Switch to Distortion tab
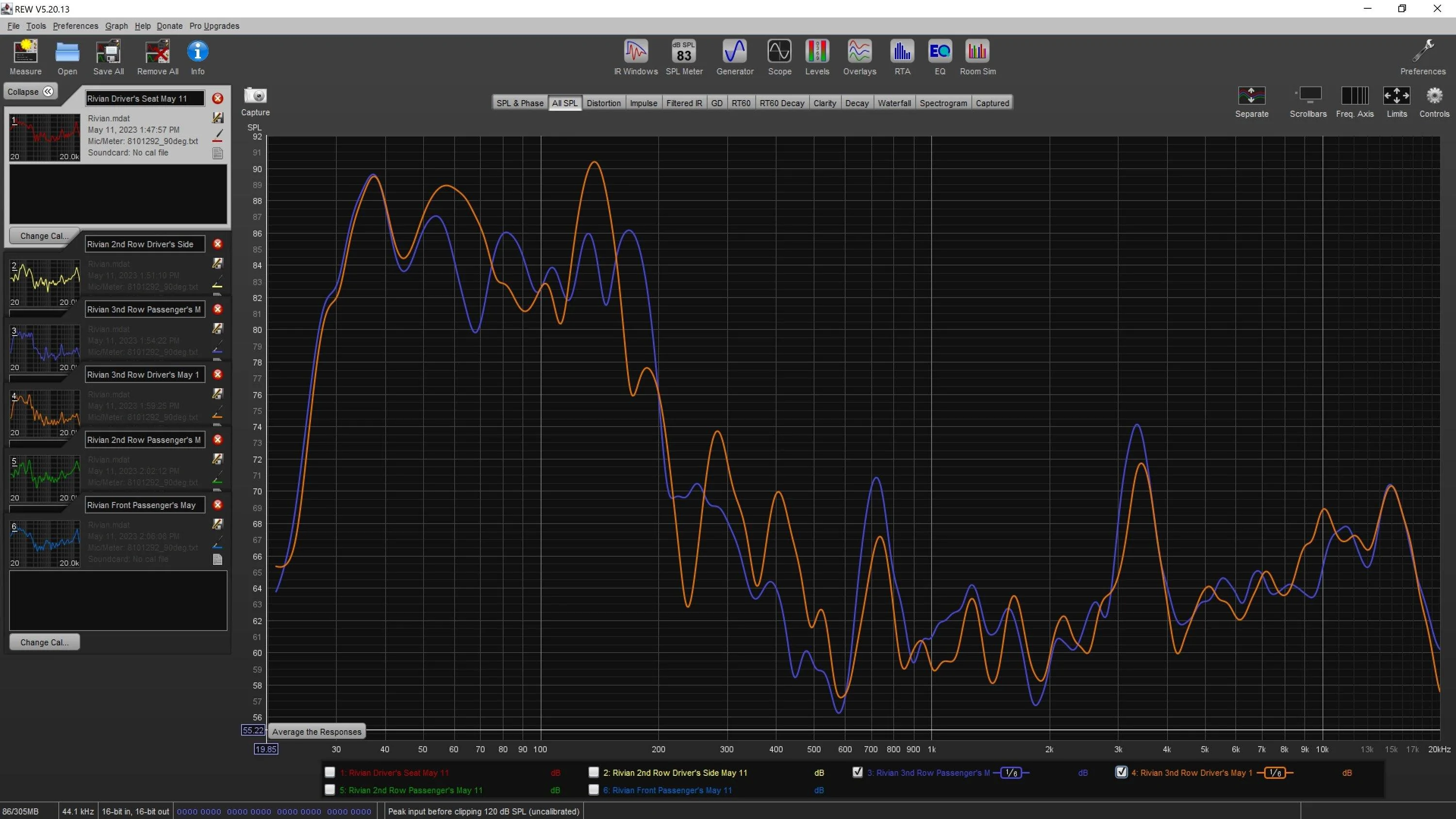The height and width of the screenshot is (819, 1456). [x=603, y=103]
